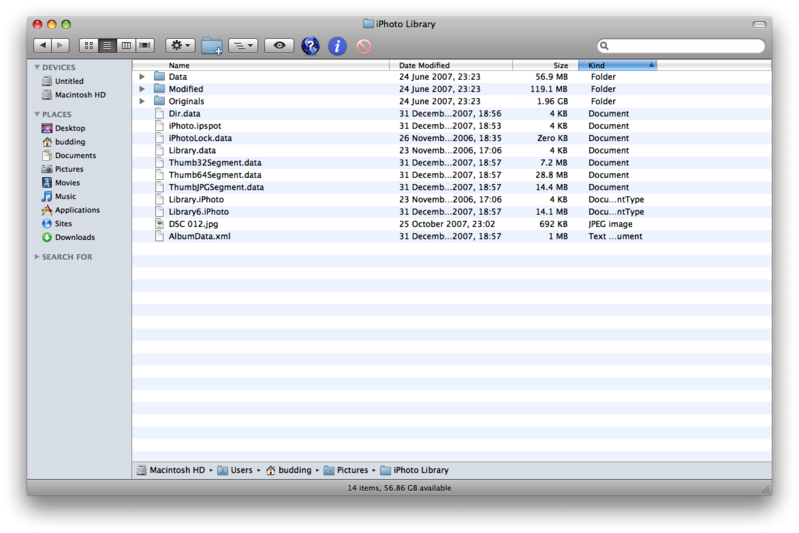This screenshot has width=799, height=533.
Task: Switch to icon view
Action: coord(89,45)
